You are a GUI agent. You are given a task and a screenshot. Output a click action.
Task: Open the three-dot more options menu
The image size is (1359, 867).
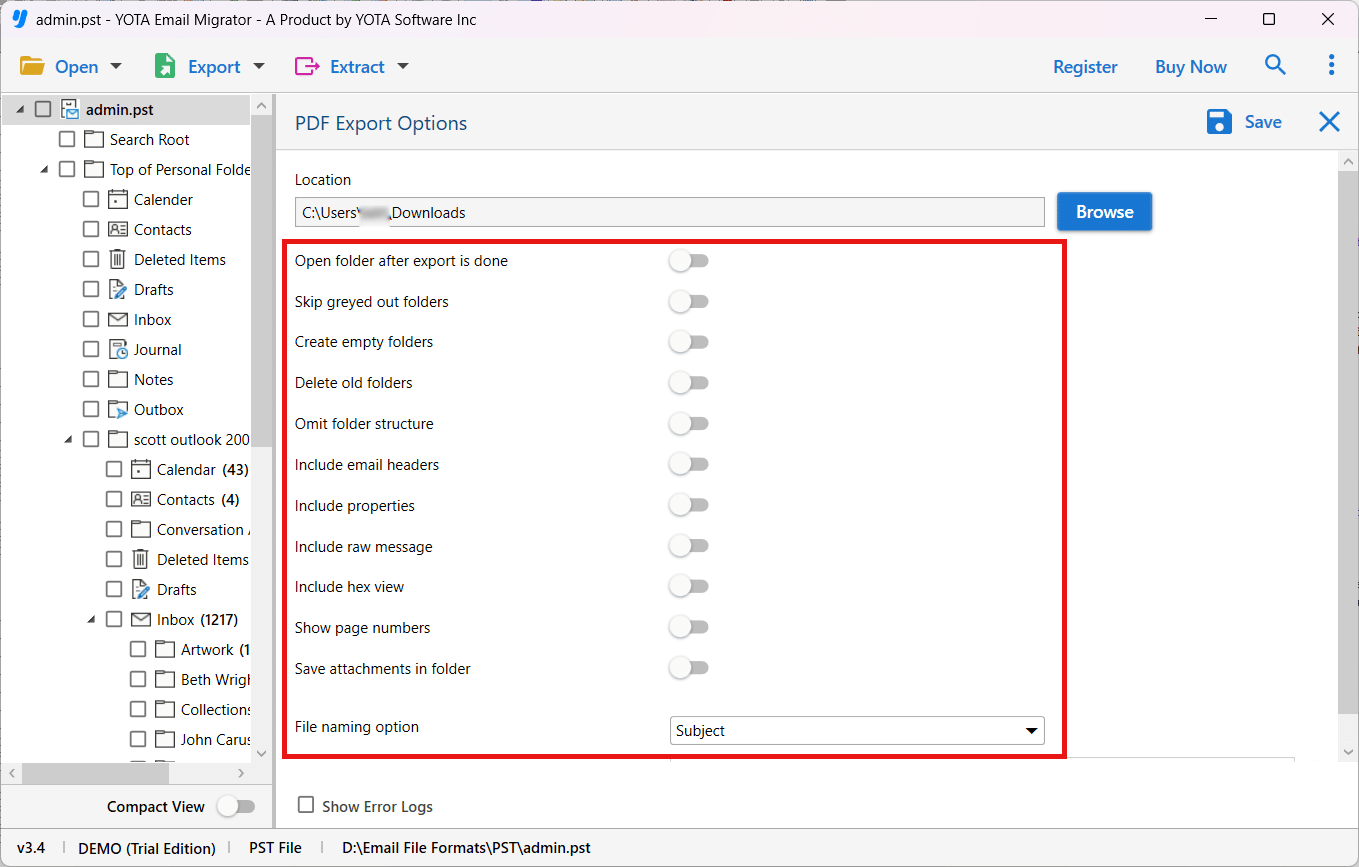(x=1331, y=66)
